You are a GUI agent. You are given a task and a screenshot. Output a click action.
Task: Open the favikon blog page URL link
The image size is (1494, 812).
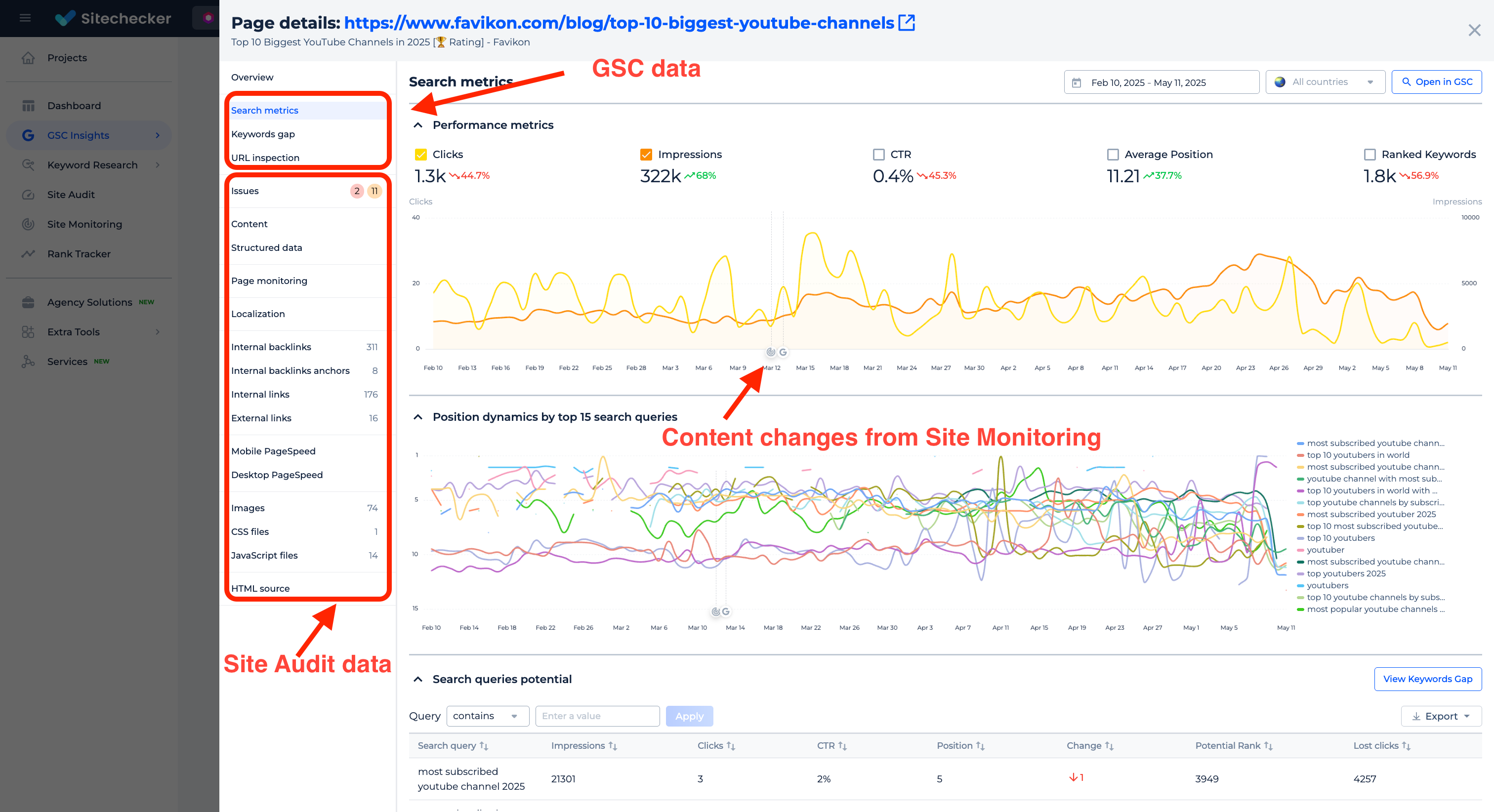619,23
